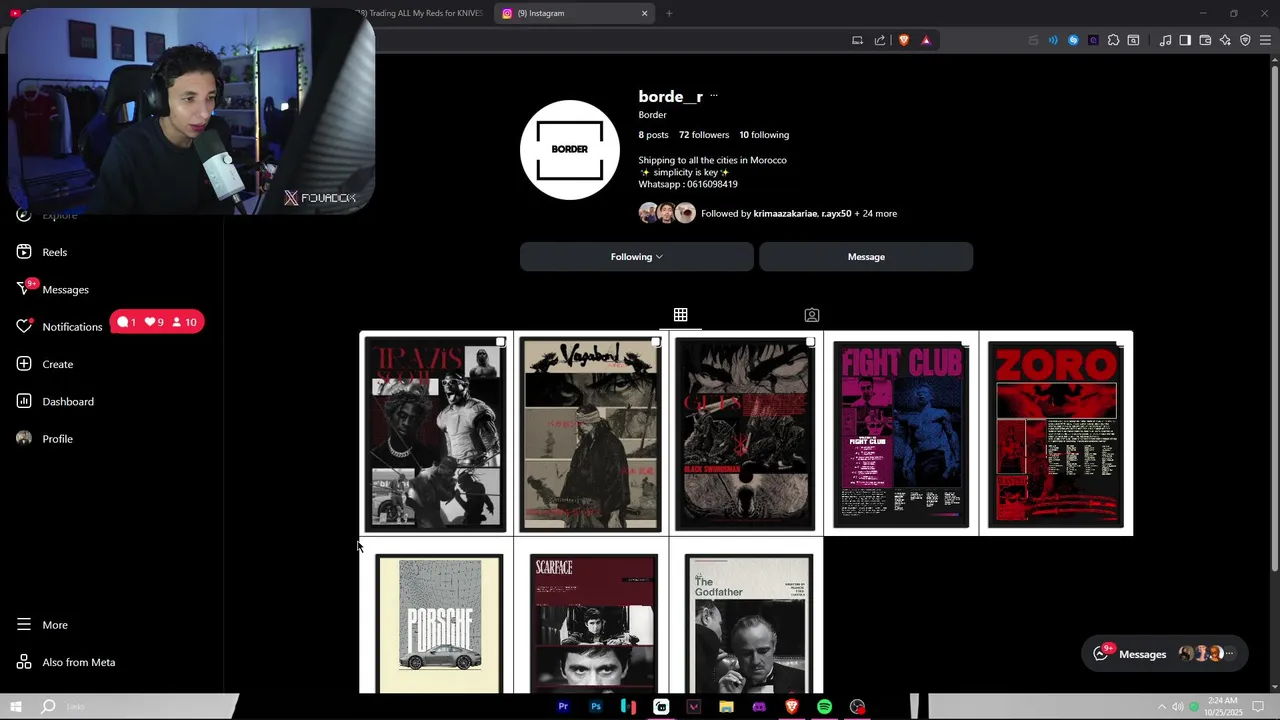
Task: Open the Scarface poster post
Action: (591, 616)
